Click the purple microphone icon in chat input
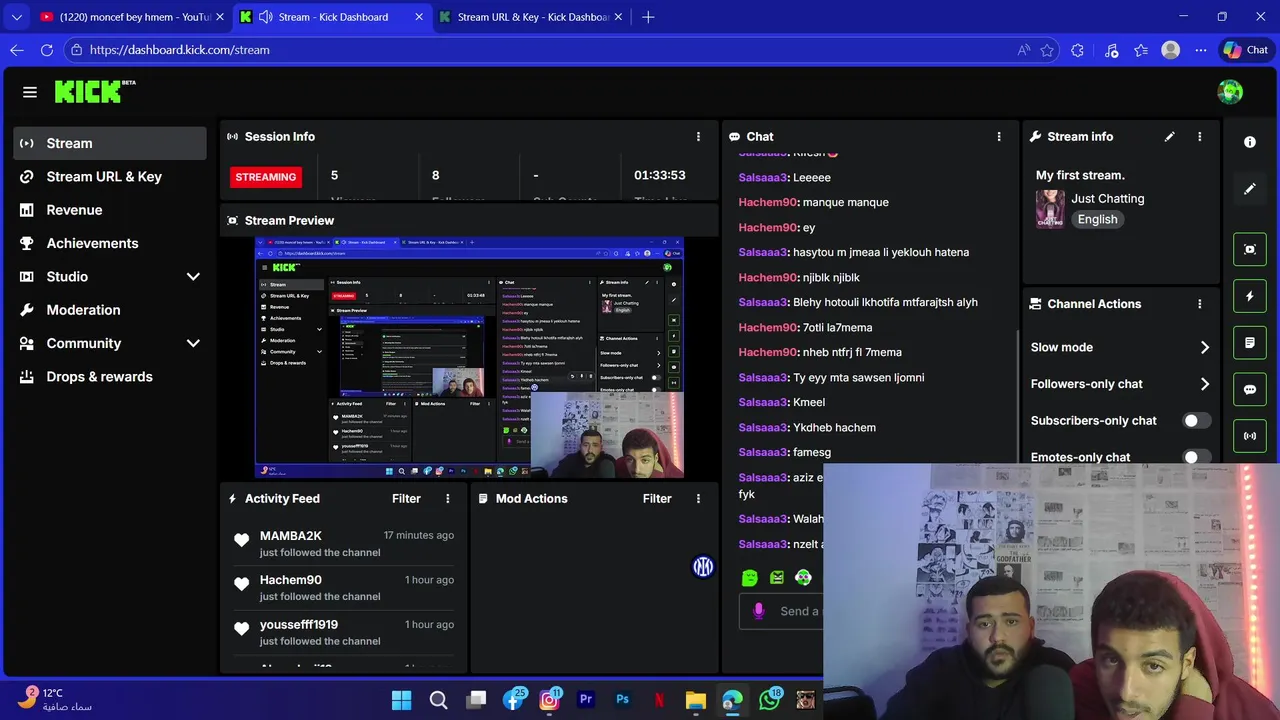The width and height of the screenshot is (1280, 720). tap(759, 611)
